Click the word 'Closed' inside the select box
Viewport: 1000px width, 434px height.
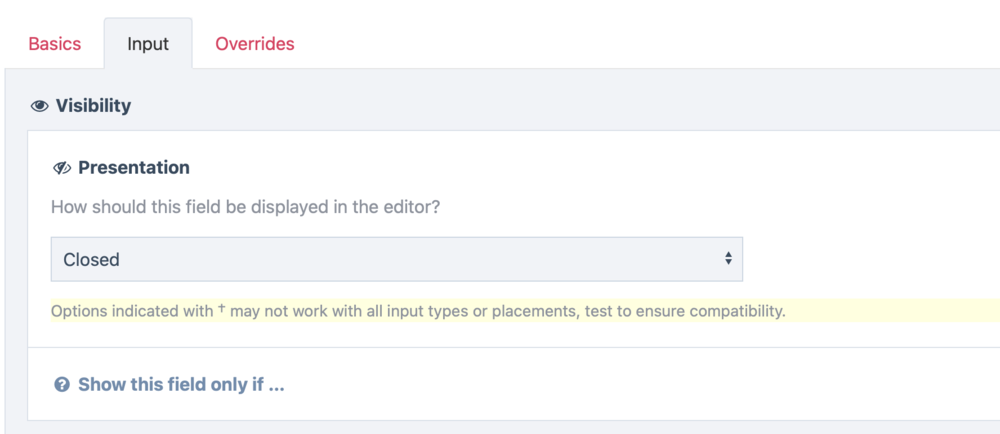point(92,259)
